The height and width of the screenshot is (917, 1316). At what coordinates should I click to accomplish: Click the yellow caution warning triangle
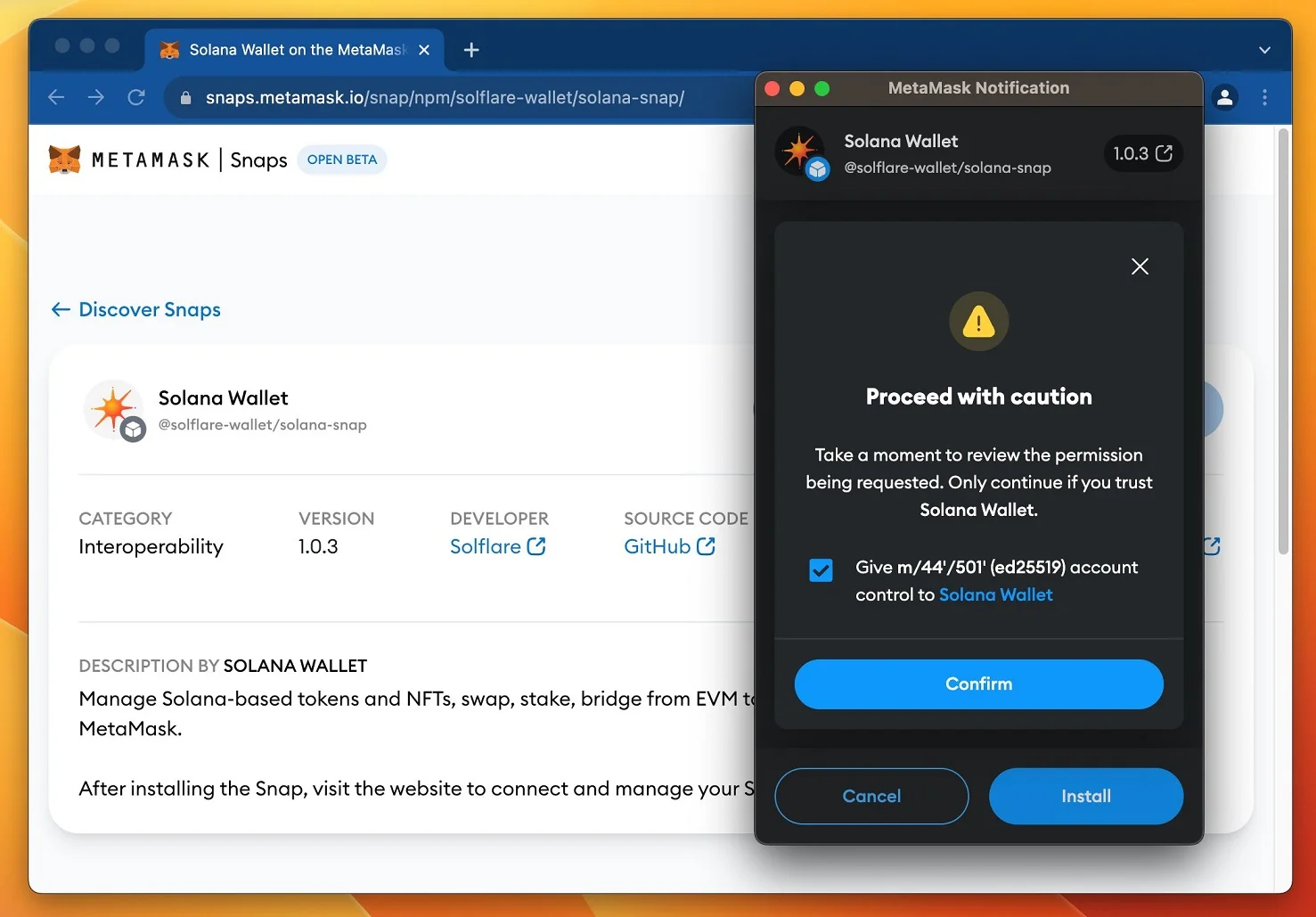[x=978, y=321]
